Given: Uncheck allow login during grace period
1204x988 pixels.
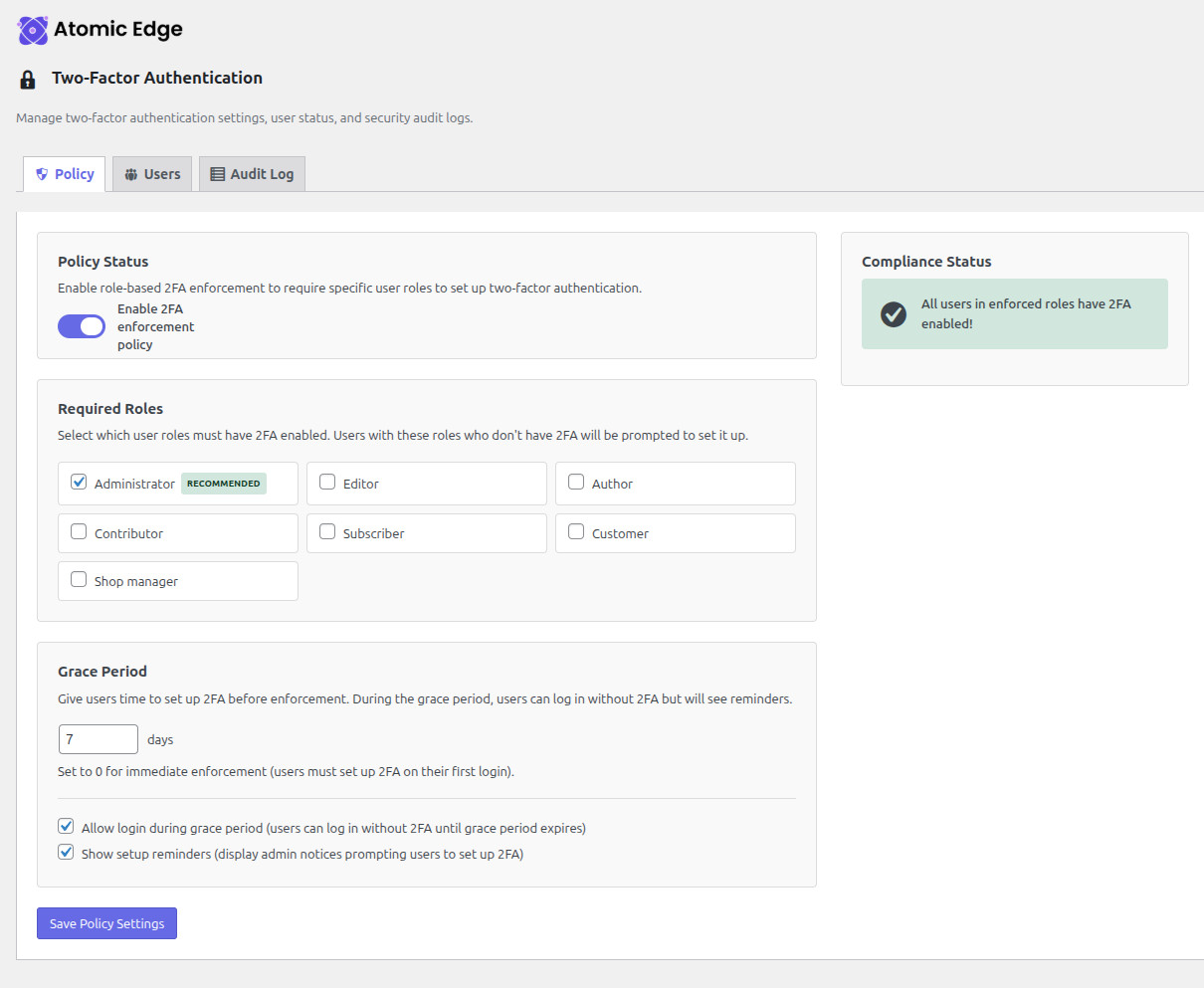Looking at the screenshot, I should coord(66,826).
